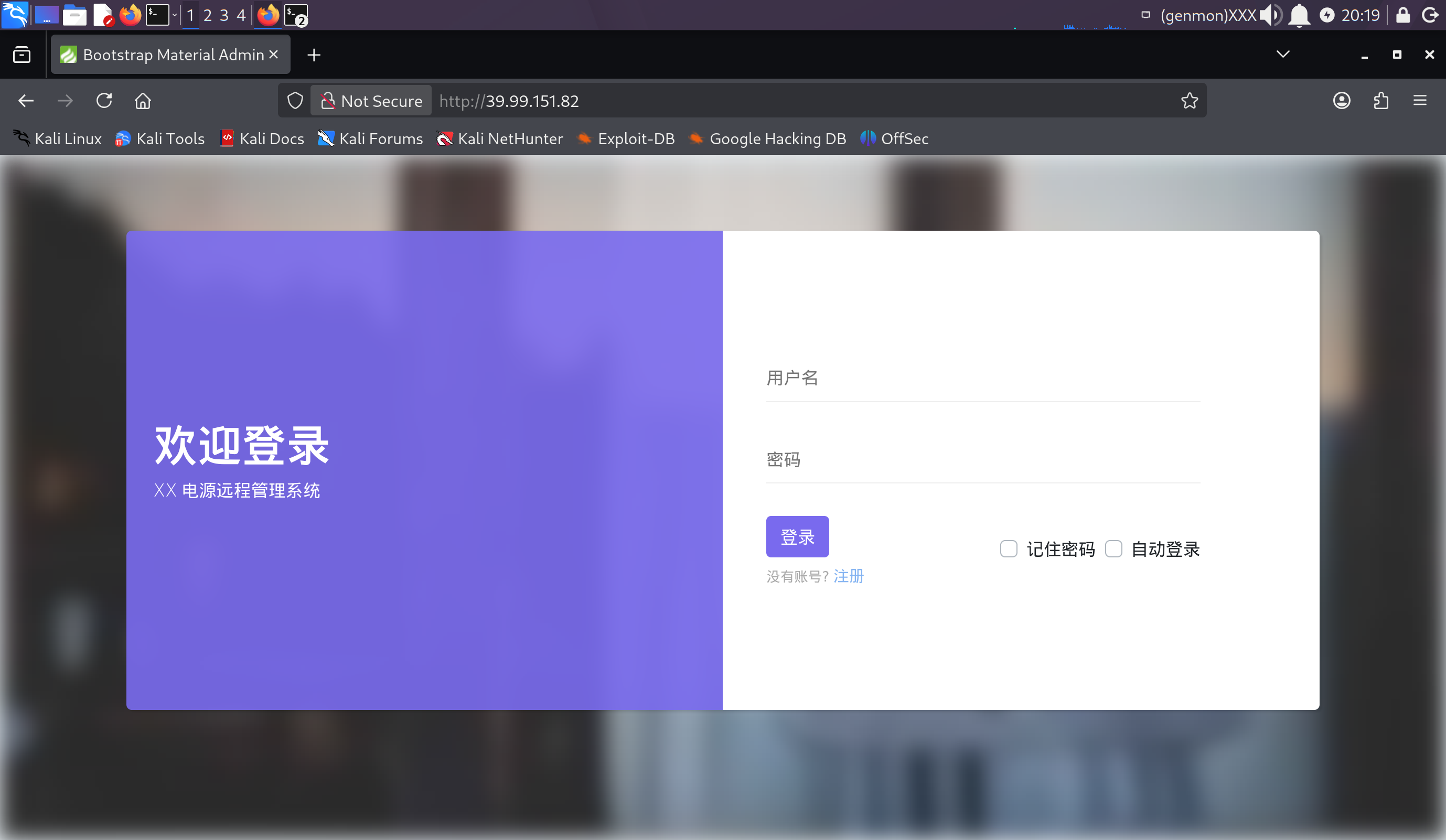Go to the Firefox home page
This screenshot has width=1446, height=840.
tap(143, 101)
